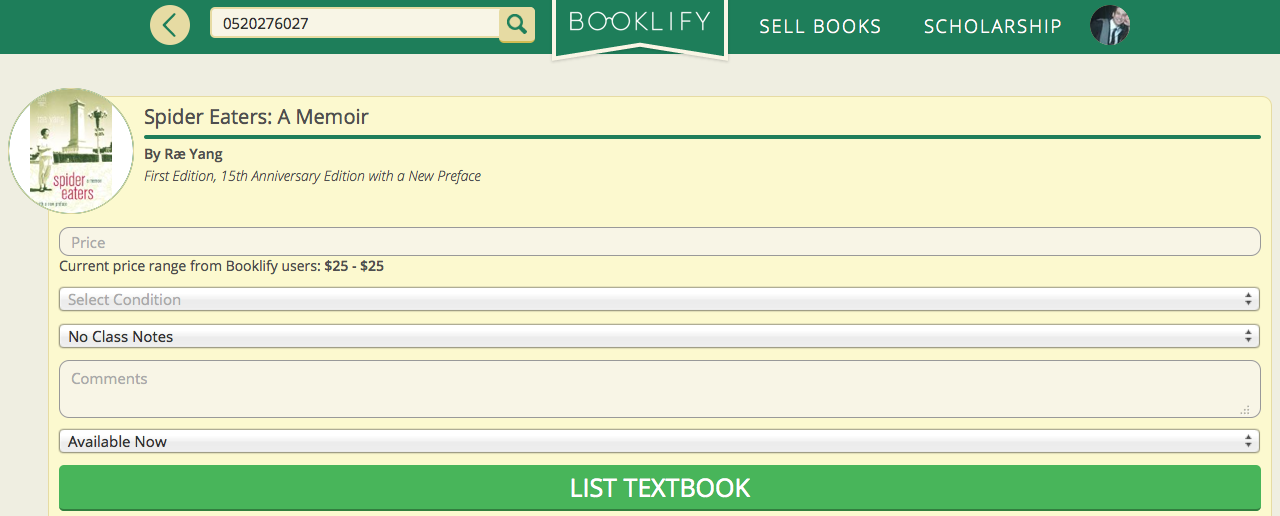Screen dimensions: 1280x516
Task: Click the Spider Eaters: A Memoir title
Action: tap(256, 117)
